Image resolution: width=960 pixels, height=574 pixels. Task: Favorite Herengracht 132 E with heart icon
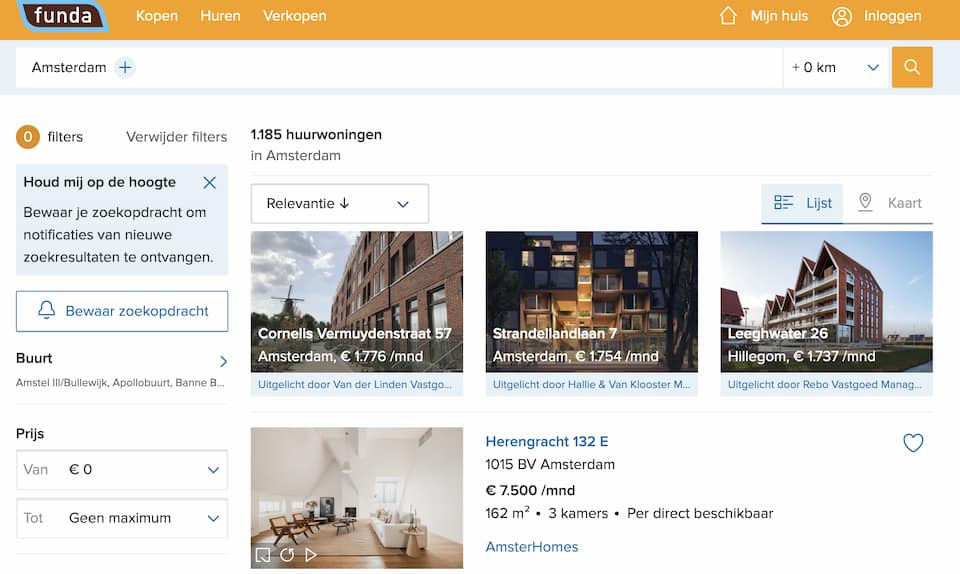tap(913, 443)
